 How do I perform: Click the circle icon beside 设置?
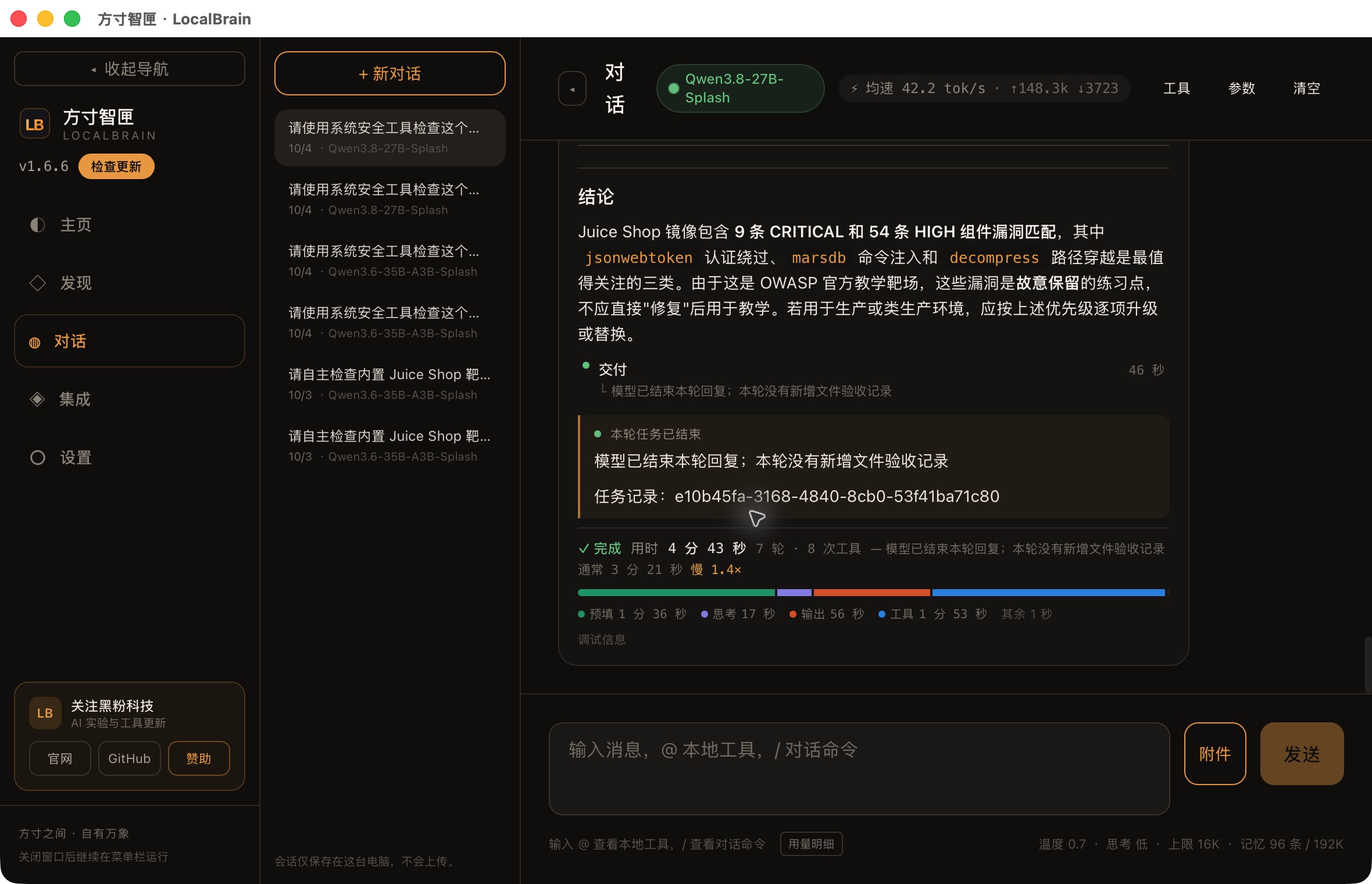point(37,458)
